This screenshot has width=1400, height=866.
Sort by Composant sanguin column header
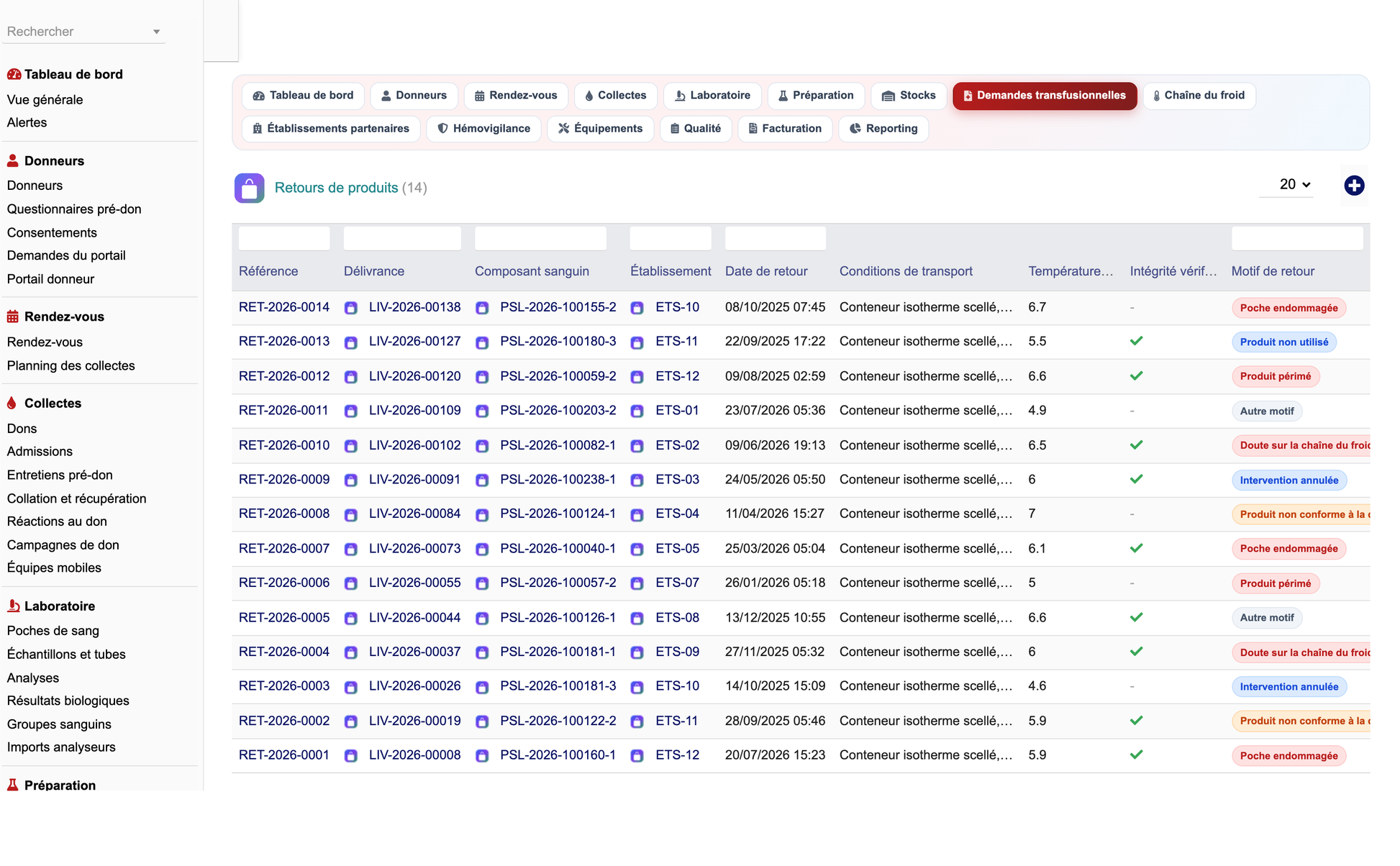[x=532, y=271]
